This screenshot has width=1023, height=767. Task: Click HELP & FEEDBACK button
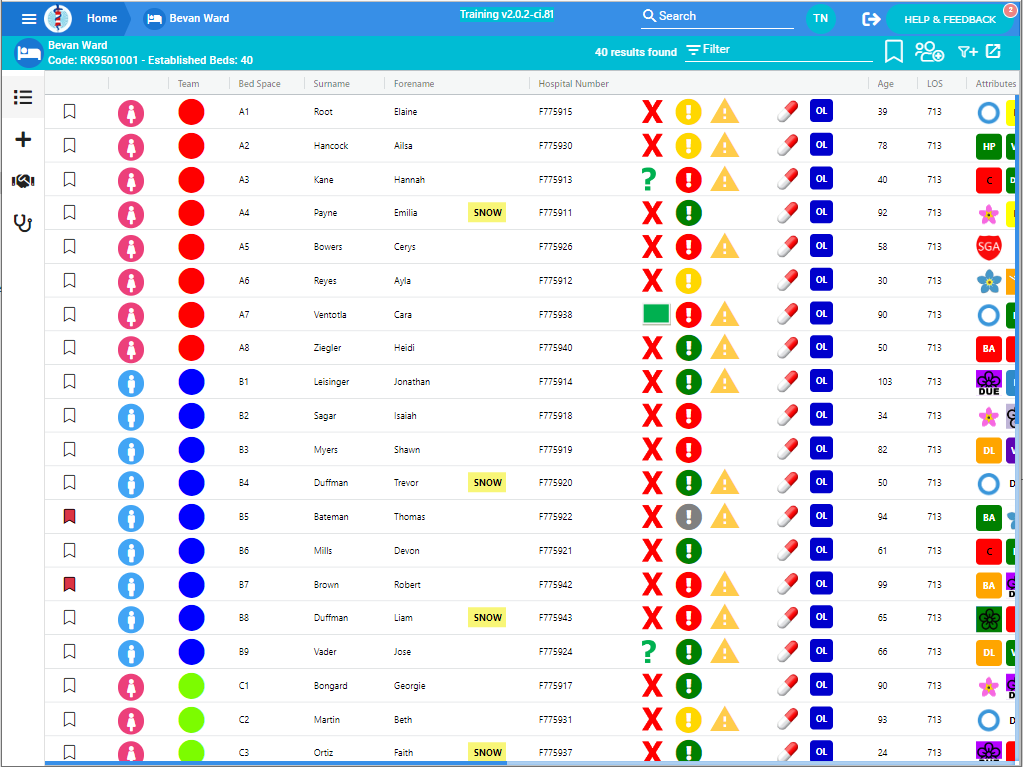click(x=950, y=20)
